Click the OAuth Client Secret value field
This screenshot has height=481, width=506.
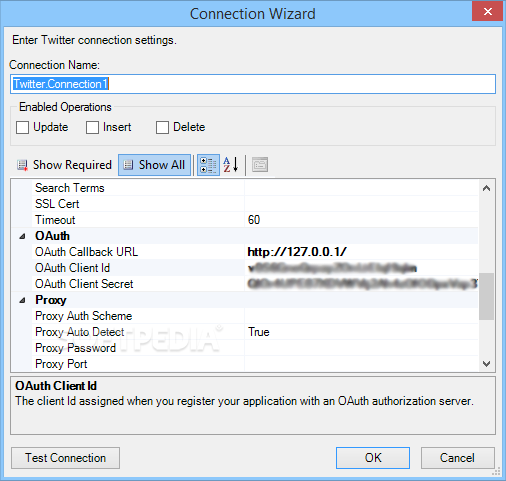[362, 284]
